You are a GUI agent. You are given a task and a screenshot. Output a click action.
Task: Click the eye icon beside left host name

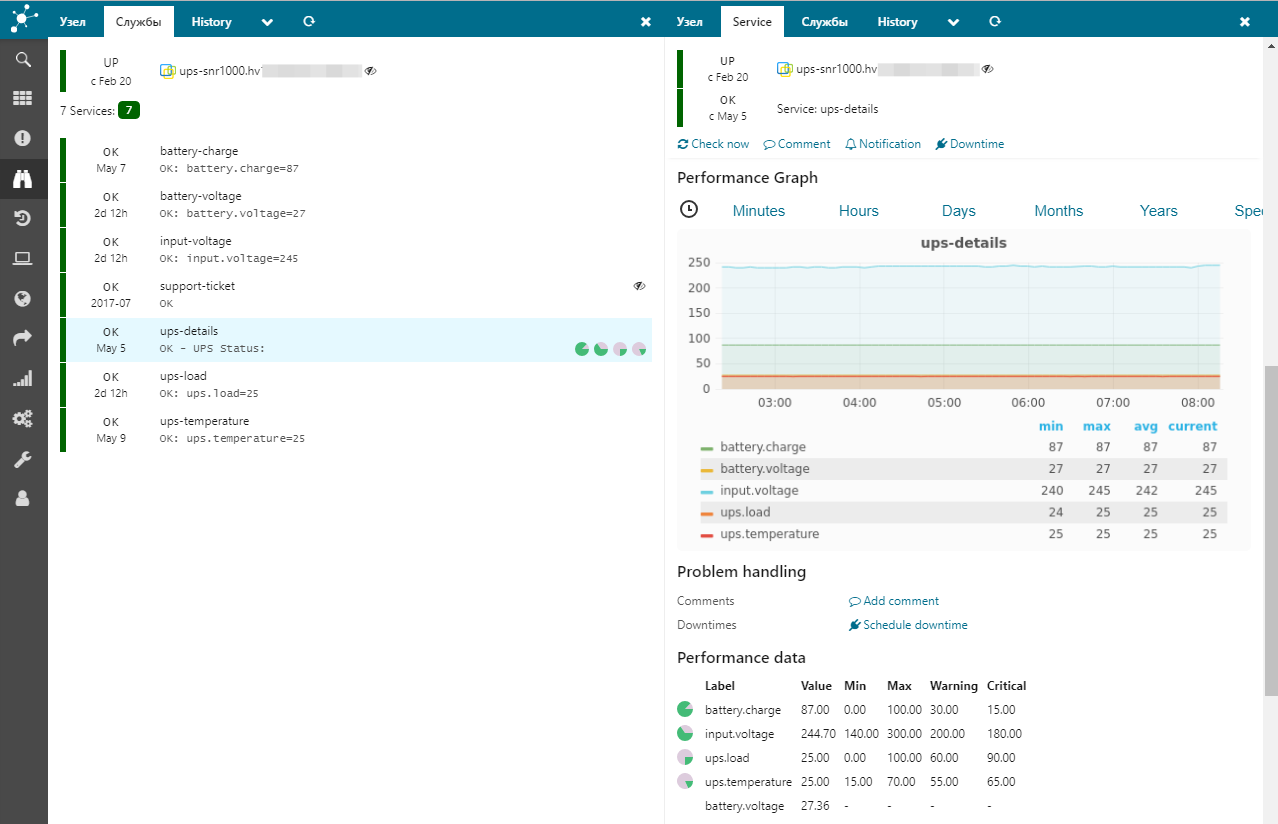(x=370, y=71)
